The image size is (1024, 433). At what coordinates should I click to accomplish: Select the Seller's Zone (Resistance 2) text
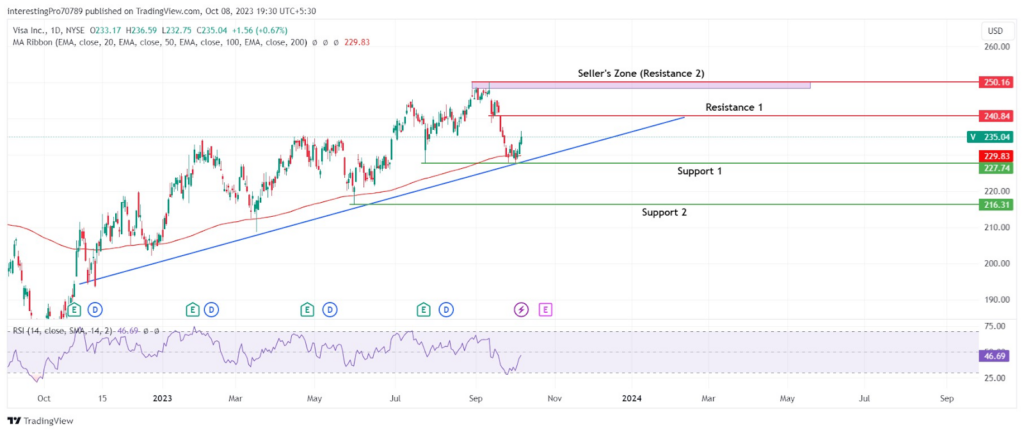coord(641,73)
